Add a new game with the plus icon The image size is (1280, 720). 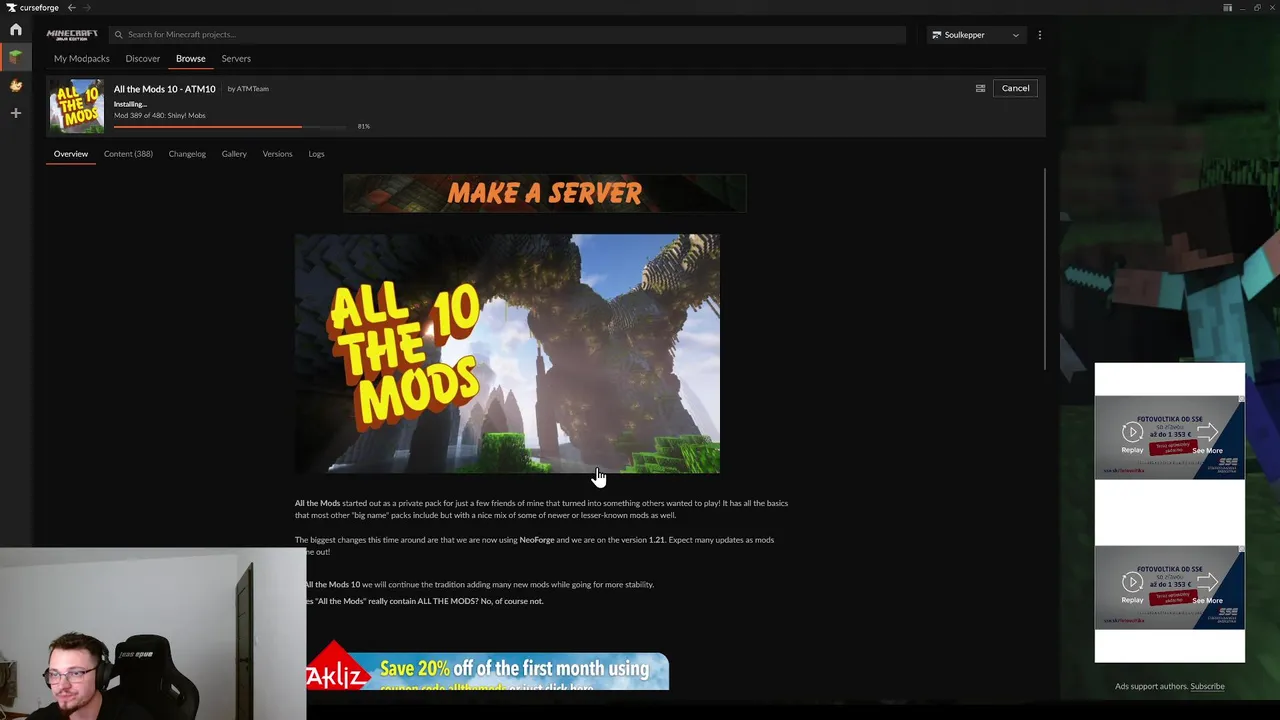[15, 113]
